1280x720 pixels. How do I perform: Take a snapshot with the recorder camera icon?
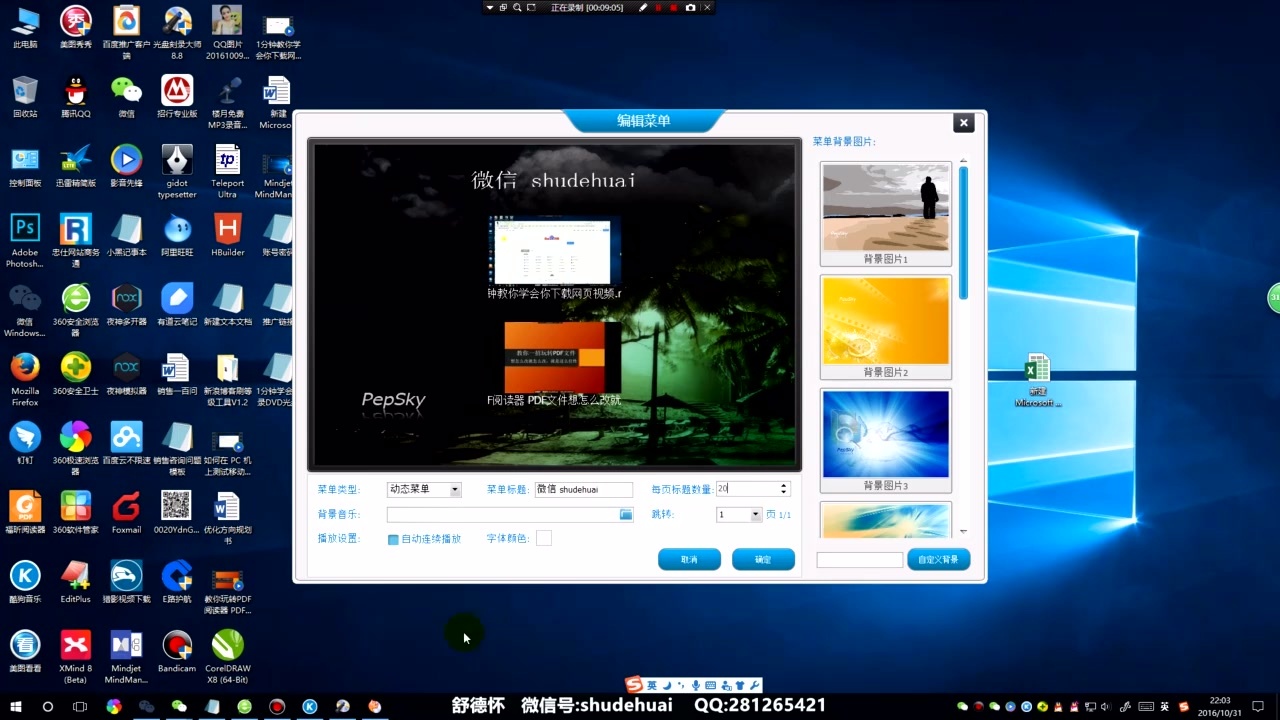click(x=690, y=7)
